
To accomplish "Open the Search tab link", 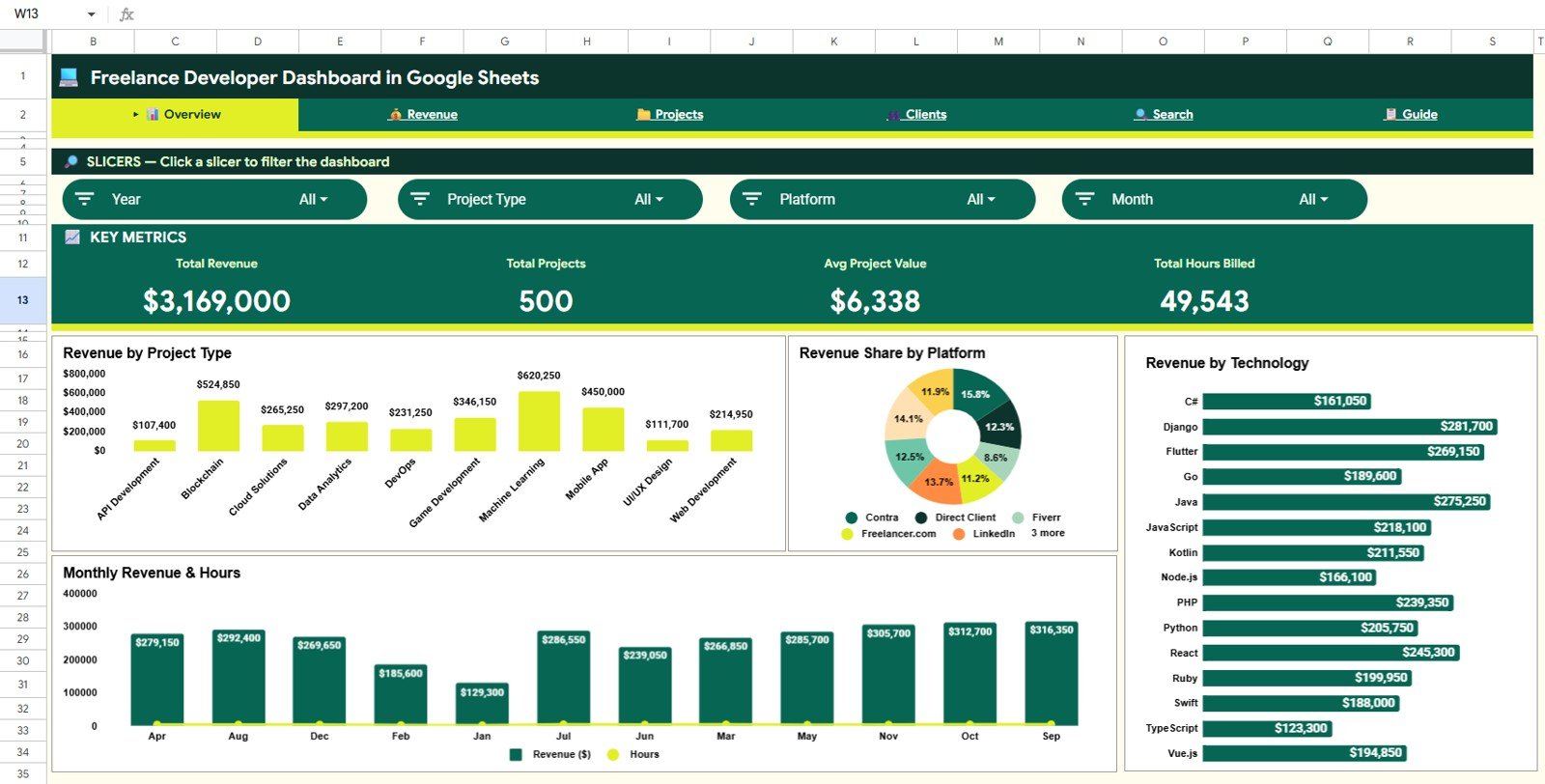I will (1172, 114).
